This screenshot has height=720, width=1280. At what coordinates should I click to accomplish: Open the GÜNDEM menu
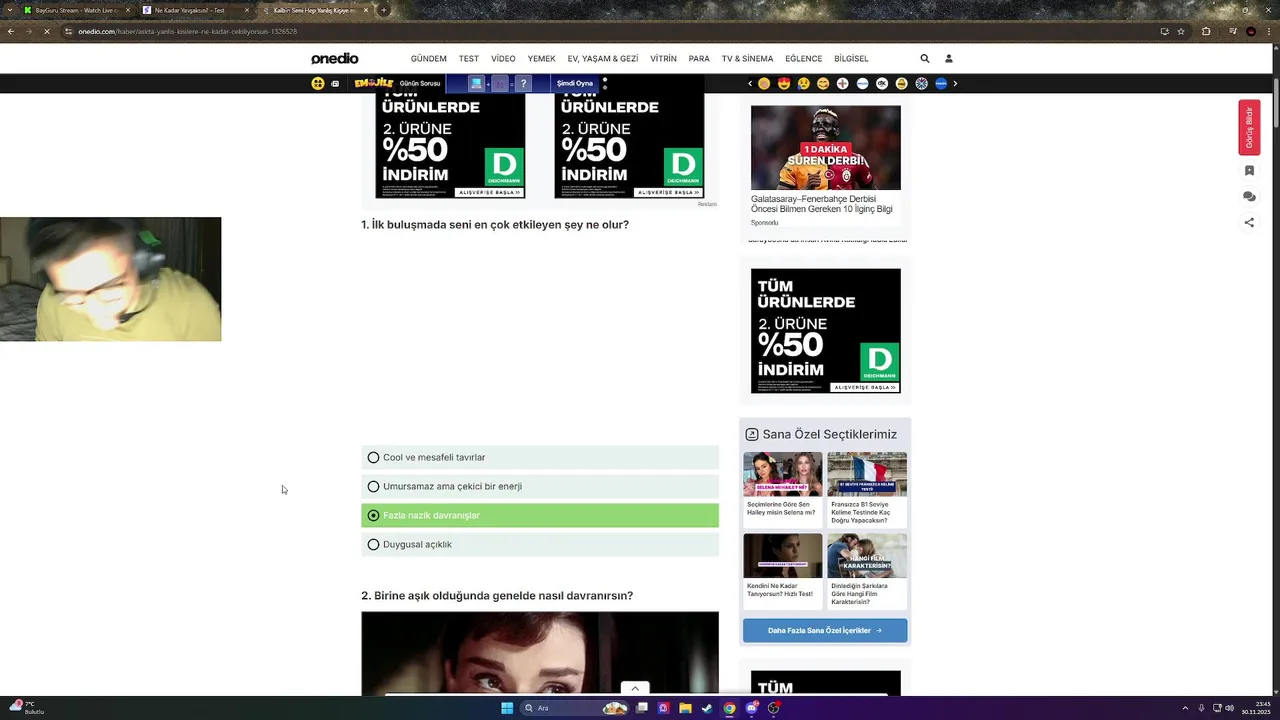click(x=429, y=59)
